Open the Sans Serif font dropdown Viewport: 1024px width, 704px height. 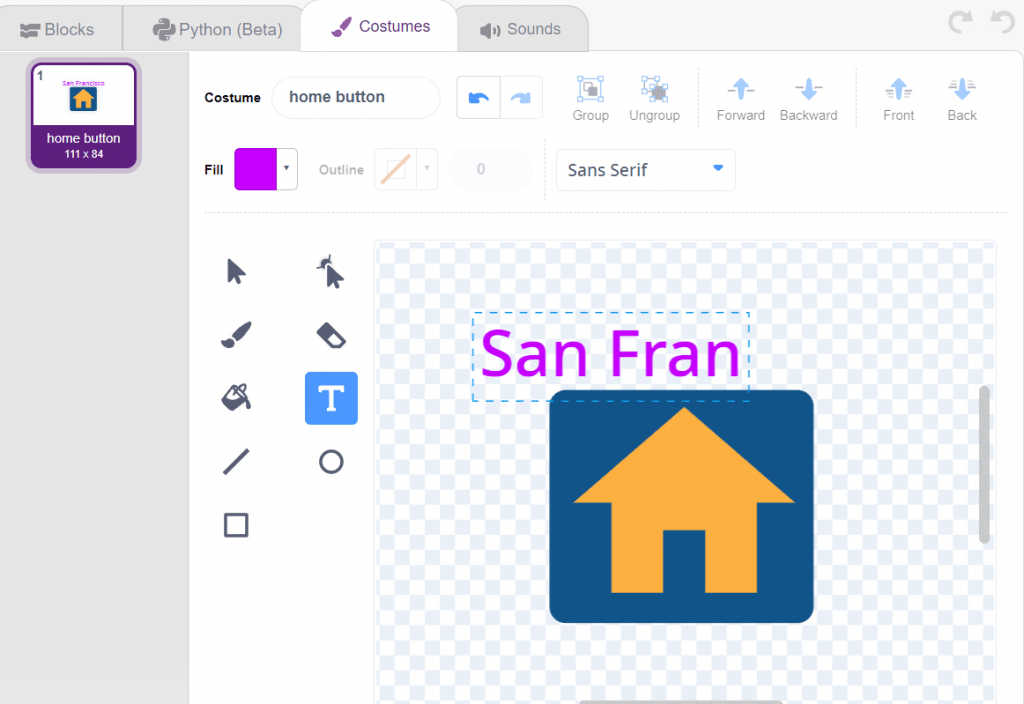click(x=645, y=170)
